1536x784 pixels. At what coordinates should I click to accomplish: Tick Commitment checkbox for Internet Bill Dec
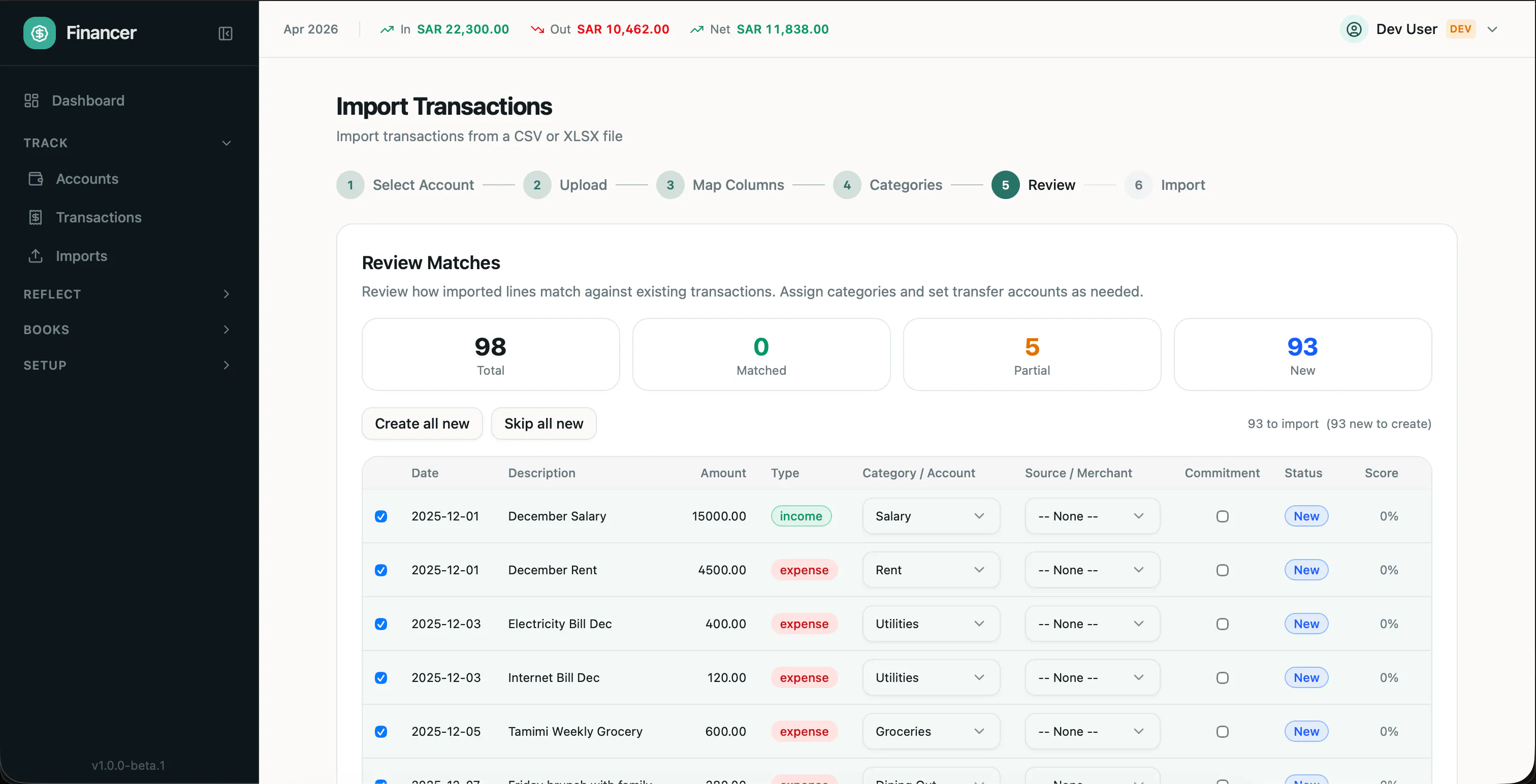1223,678
